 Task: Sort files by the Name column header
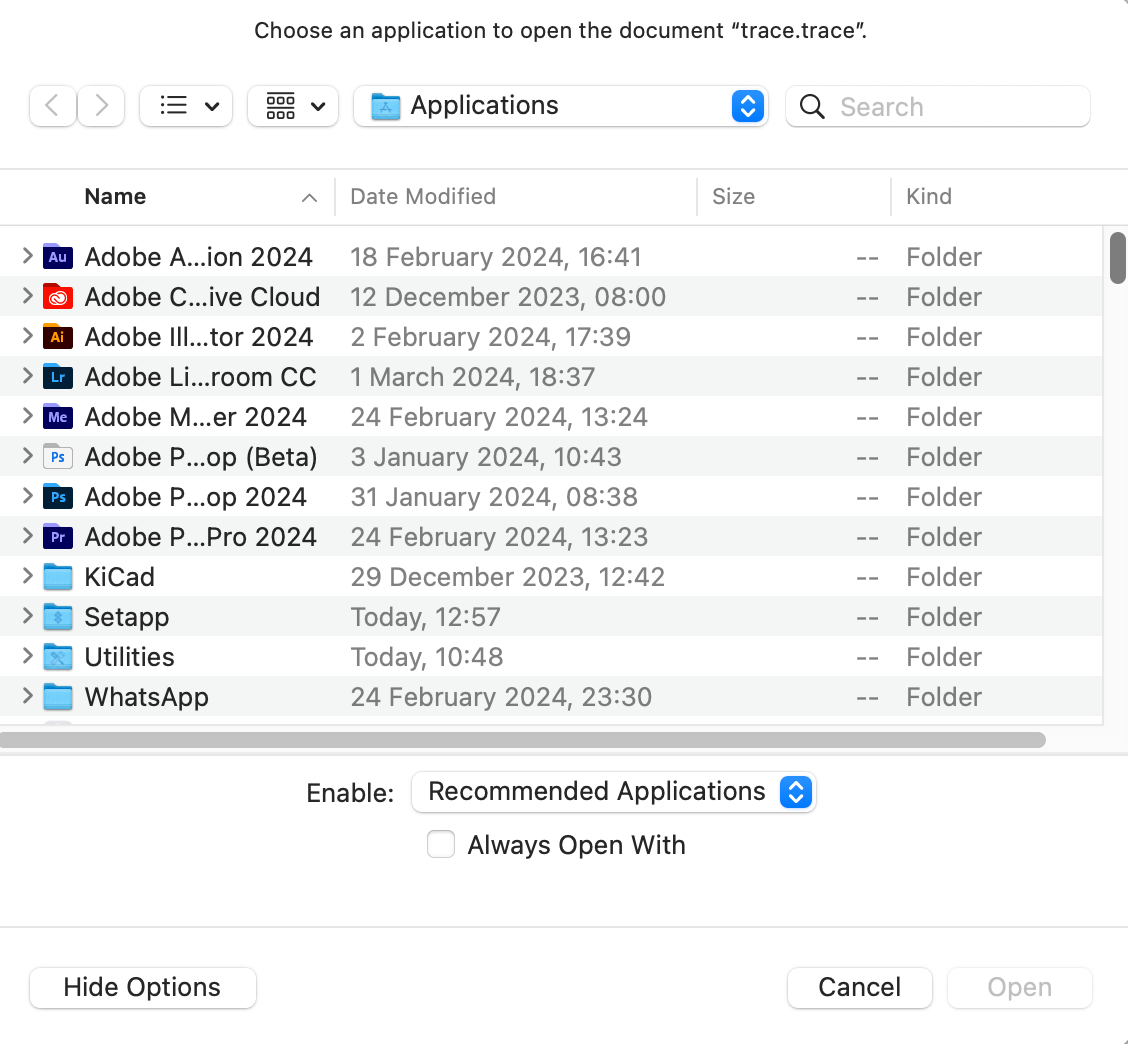[x=115, y=197]
